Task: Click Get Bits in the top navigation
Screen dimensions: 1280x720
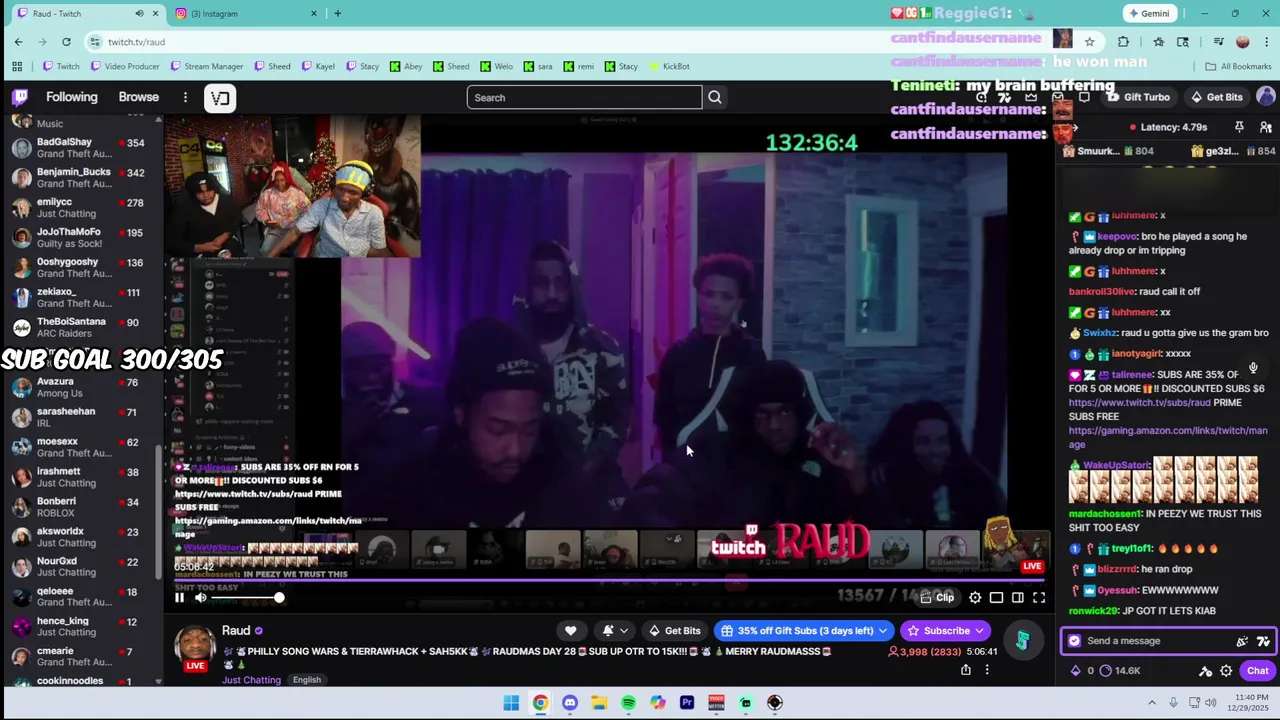Action: click(1216, 97)
